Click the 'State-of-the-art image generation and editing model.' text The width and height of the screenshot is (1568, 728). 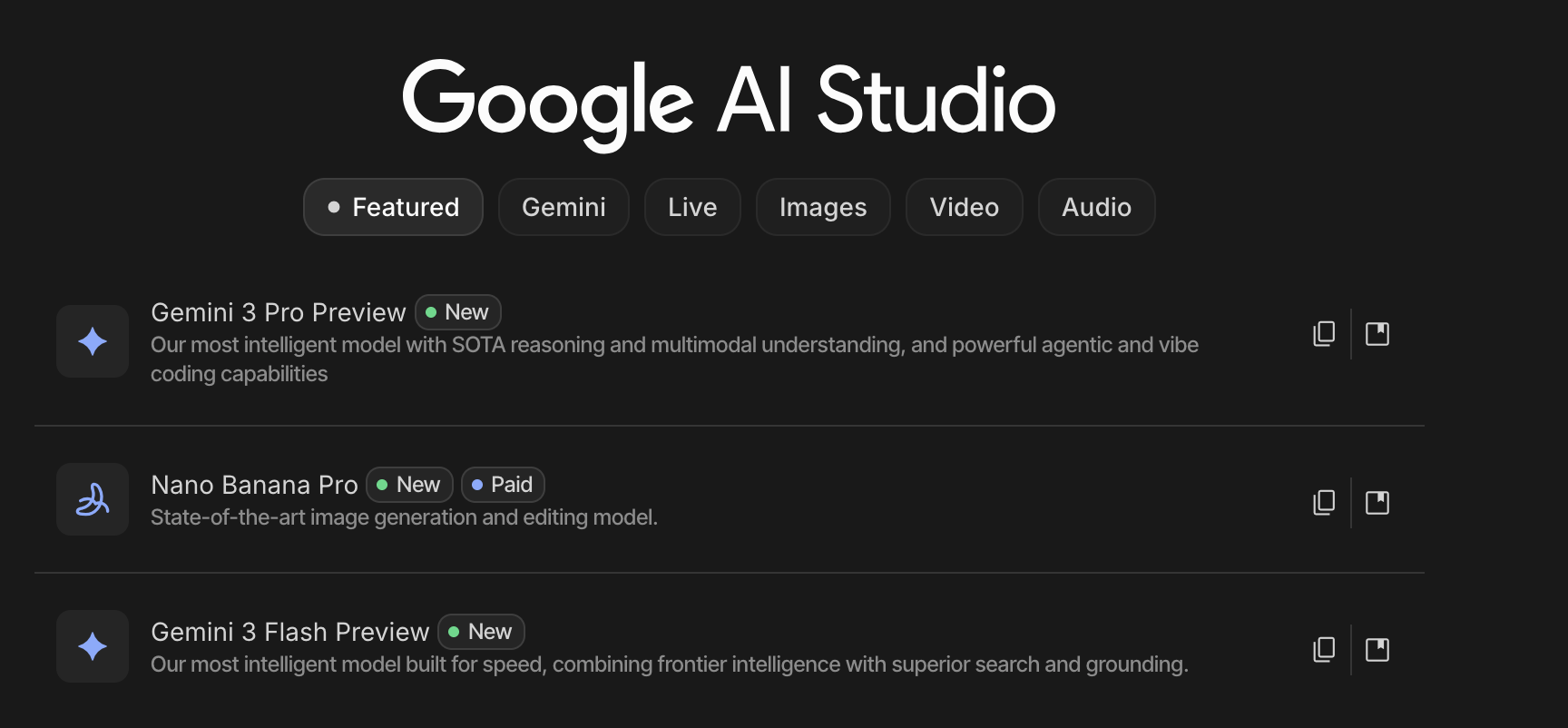404,517
